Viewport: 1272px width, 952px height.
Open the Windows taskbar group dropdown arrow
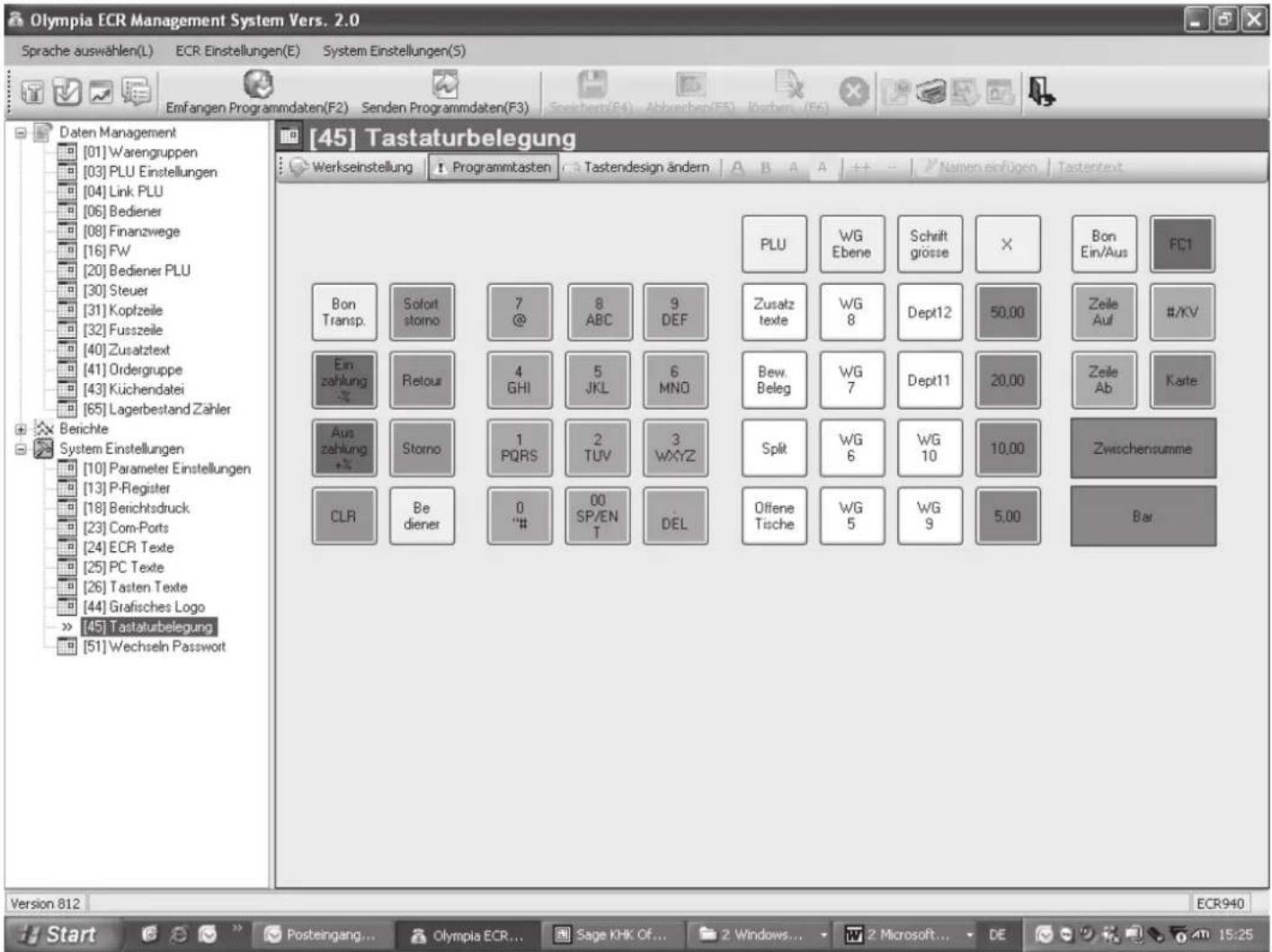(823, 935)
